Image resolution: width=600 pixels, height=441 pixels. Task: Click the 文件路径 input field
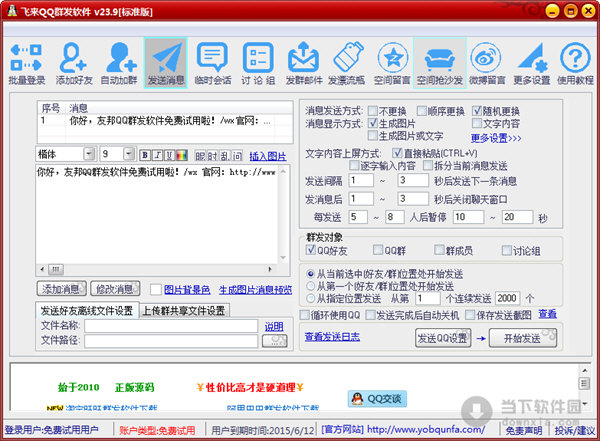[x=171, y=341]
